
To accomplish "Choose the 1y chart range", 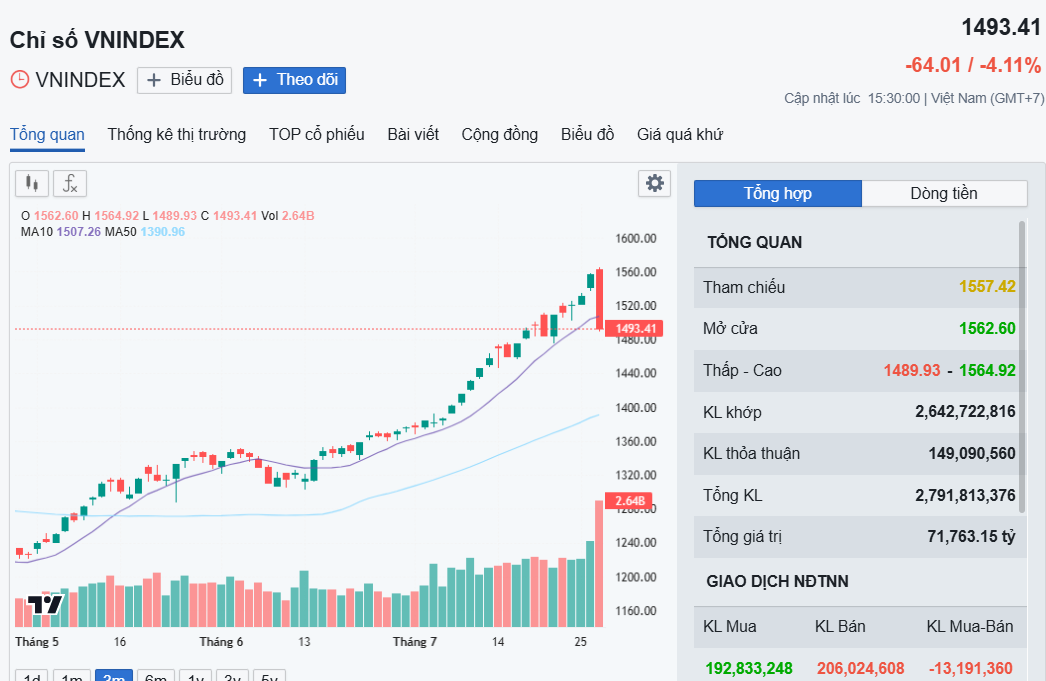I will (x=195, y=676).
